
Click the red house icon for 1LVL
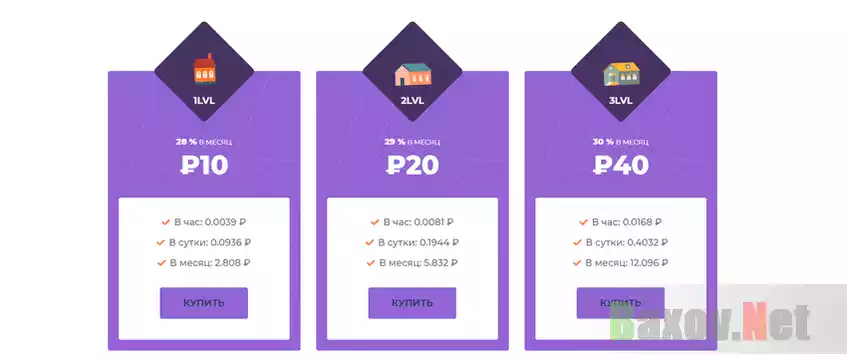204,70
